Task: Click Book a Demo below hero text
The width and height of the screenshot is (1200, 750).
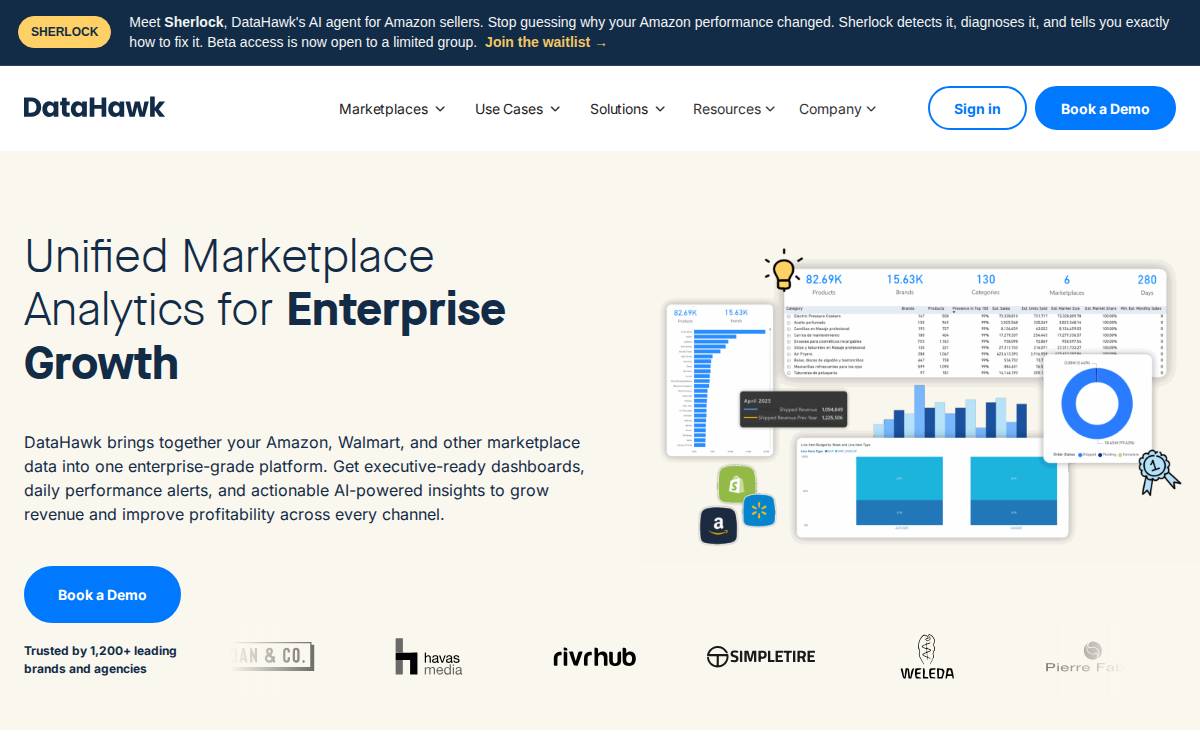Action: click(102, 594)
